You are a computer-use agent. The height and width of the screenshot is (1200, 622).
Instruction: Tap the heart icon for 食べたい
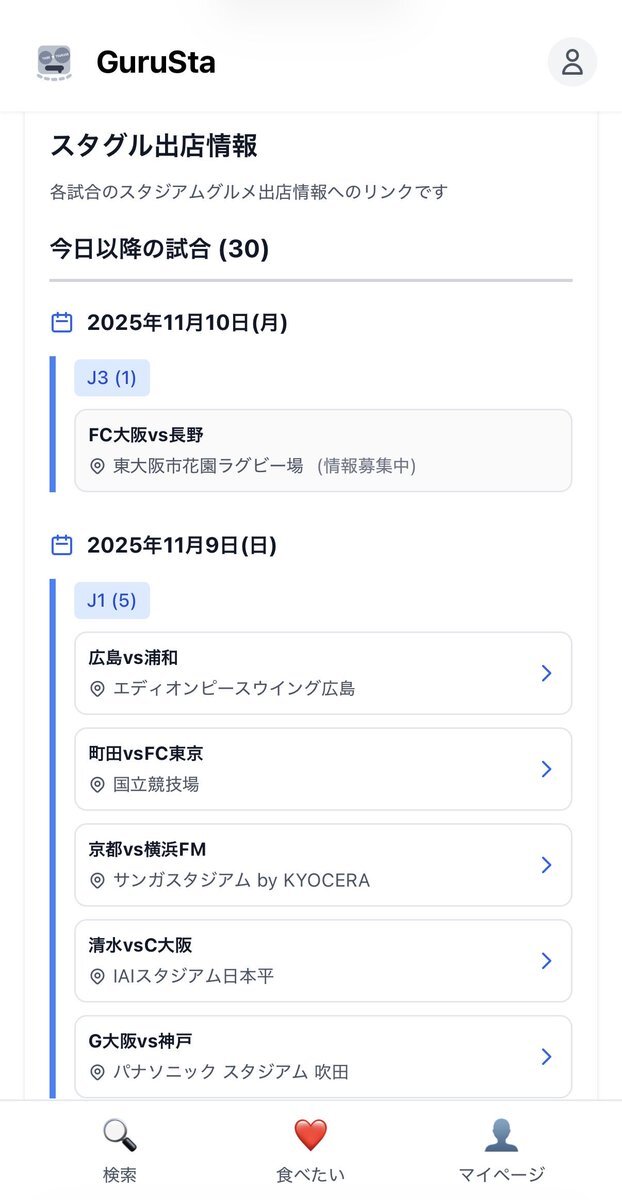click(310, 1135)
